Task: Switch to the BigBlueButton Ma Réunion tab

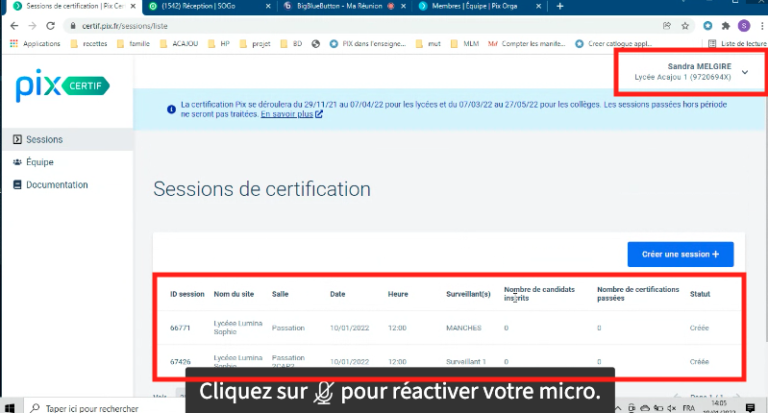Action: point(345,6)
